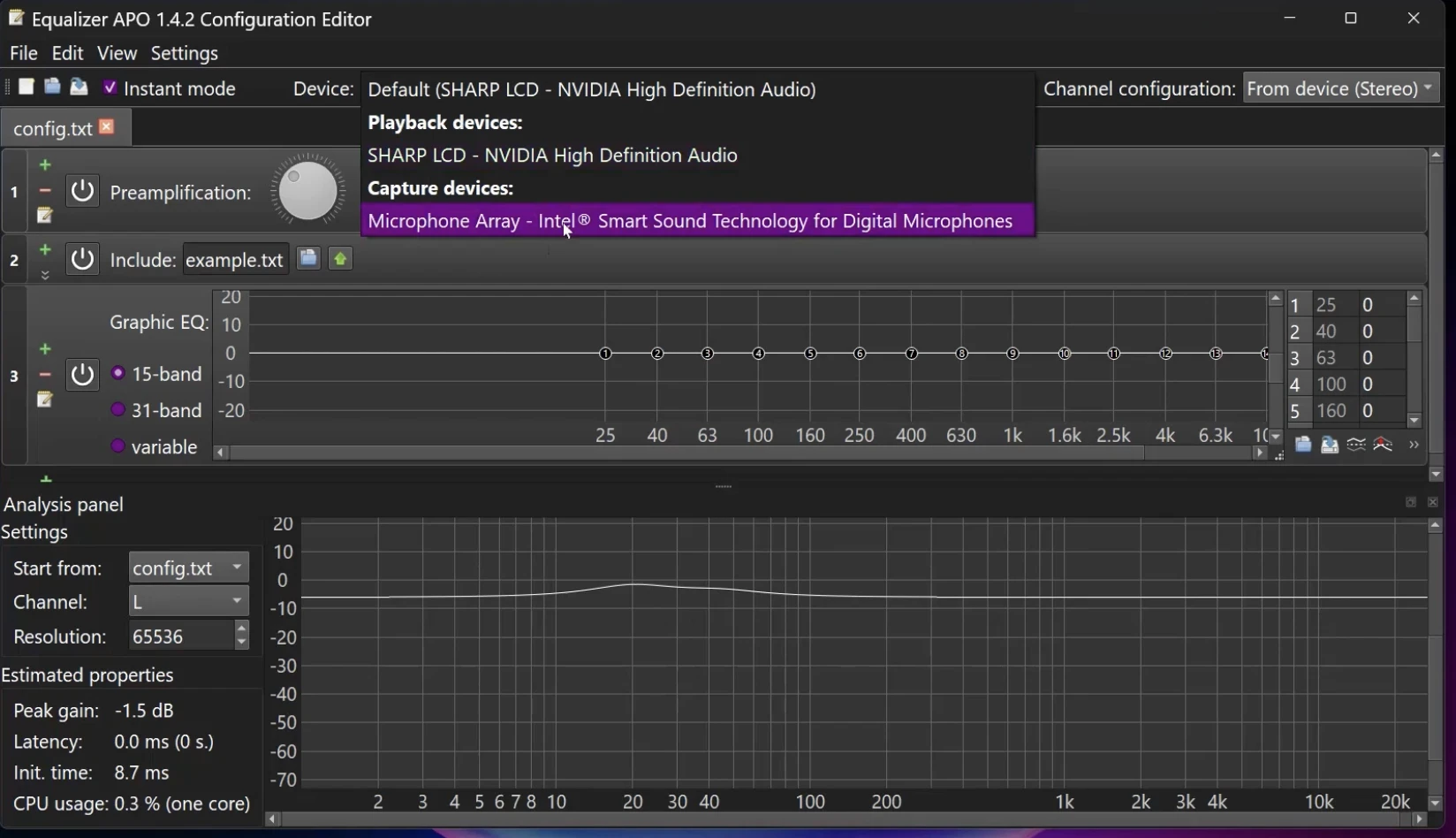Save the configuration with the toolbar save icon
The height and width of the screenshot is (838, 1456).
coord(79,87)
